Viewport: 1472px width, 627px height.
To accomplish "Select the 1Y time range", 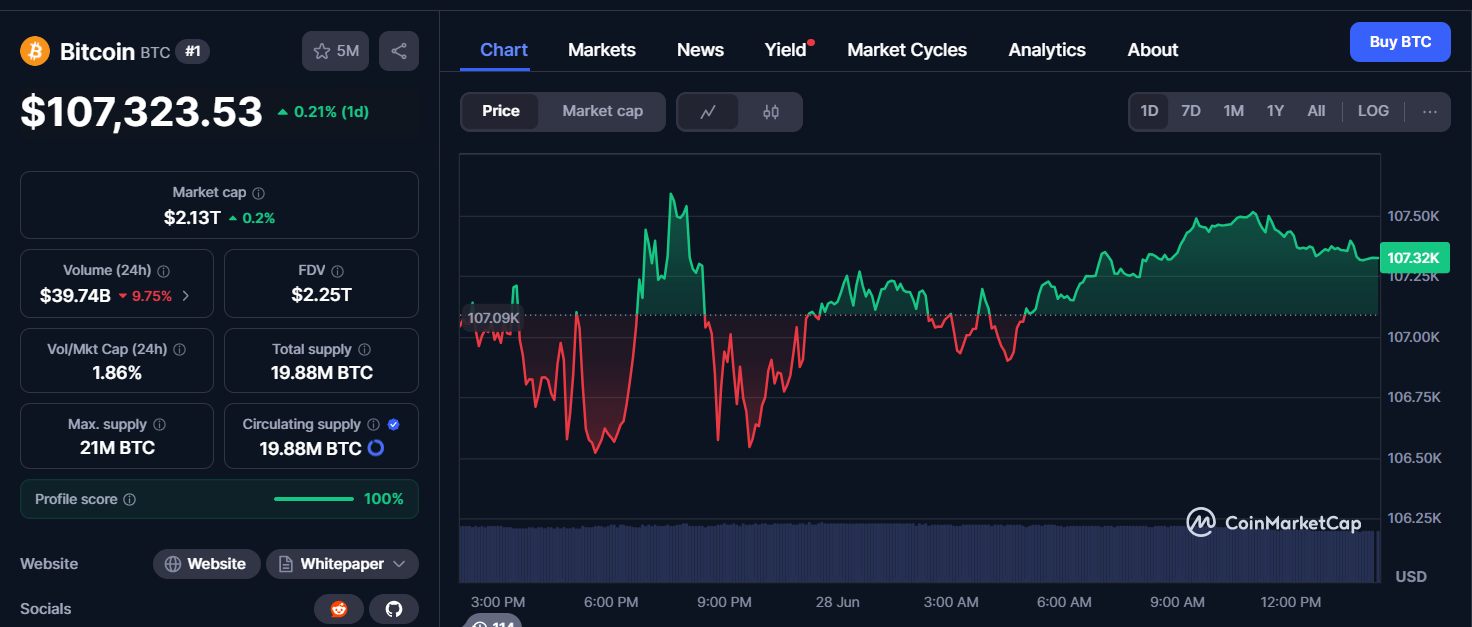I will point(1275,112).
